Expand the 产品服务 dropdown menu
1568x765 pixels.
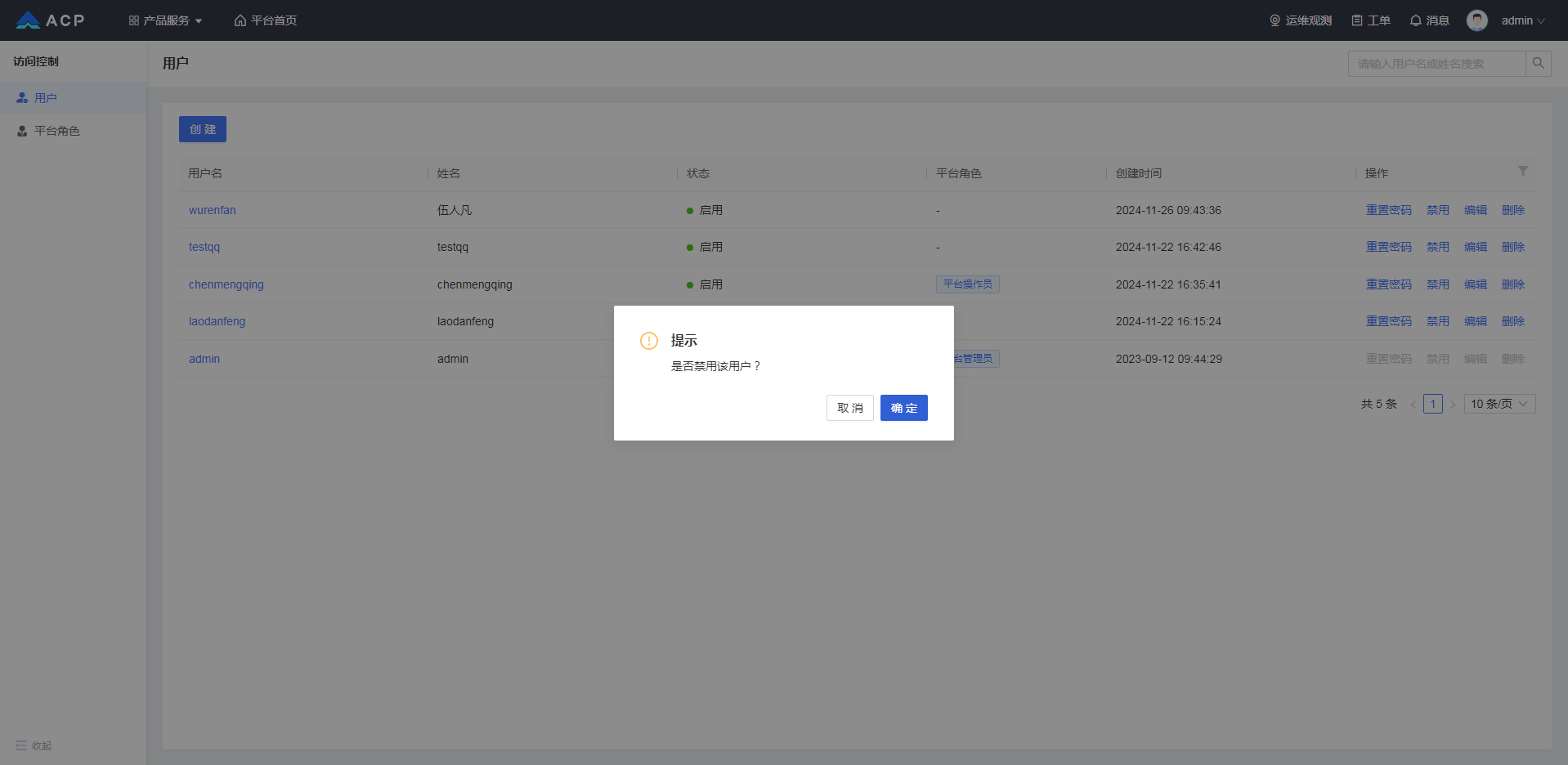165,20
